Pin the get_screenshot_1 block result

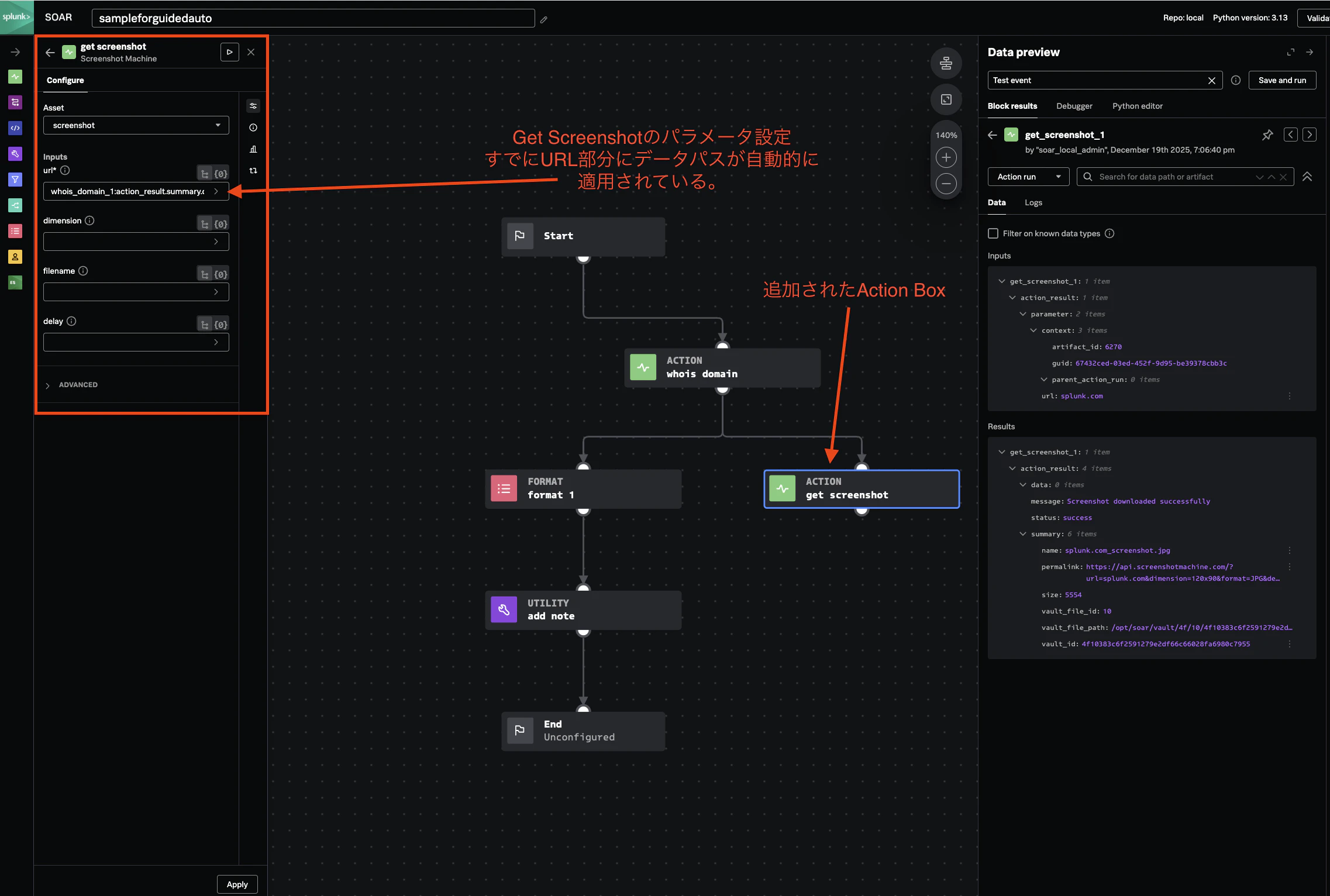click(x=1267, y=135)
